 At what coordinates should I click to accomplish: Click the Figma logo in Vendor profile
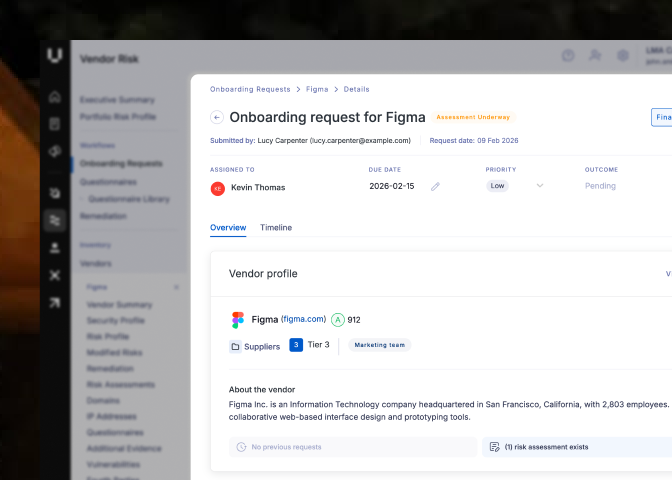[x=238, y=320]
